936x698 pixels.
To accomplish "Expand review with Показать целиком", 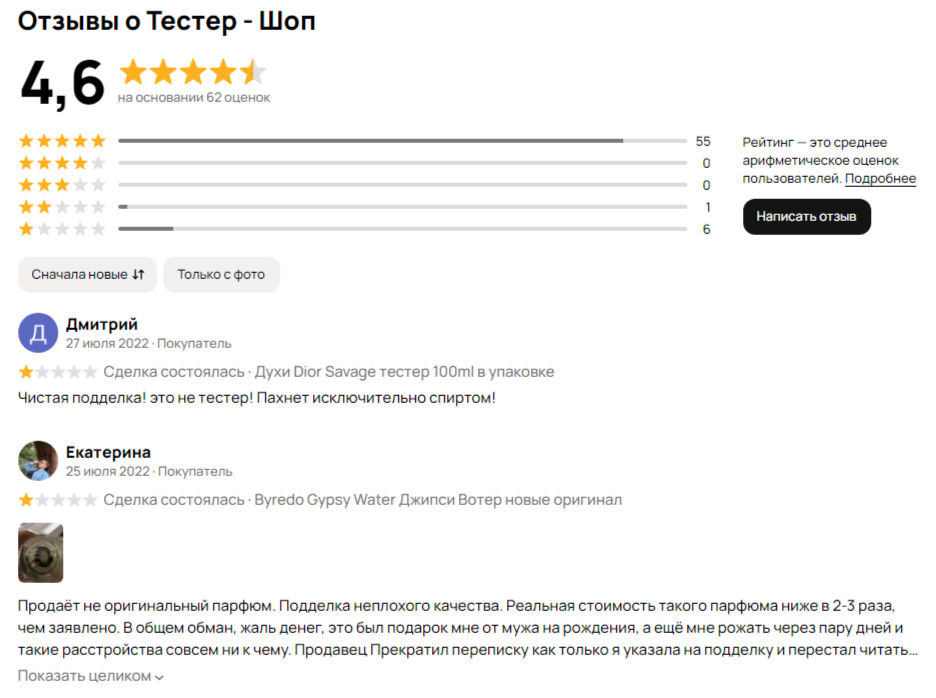I will point(84,676).
